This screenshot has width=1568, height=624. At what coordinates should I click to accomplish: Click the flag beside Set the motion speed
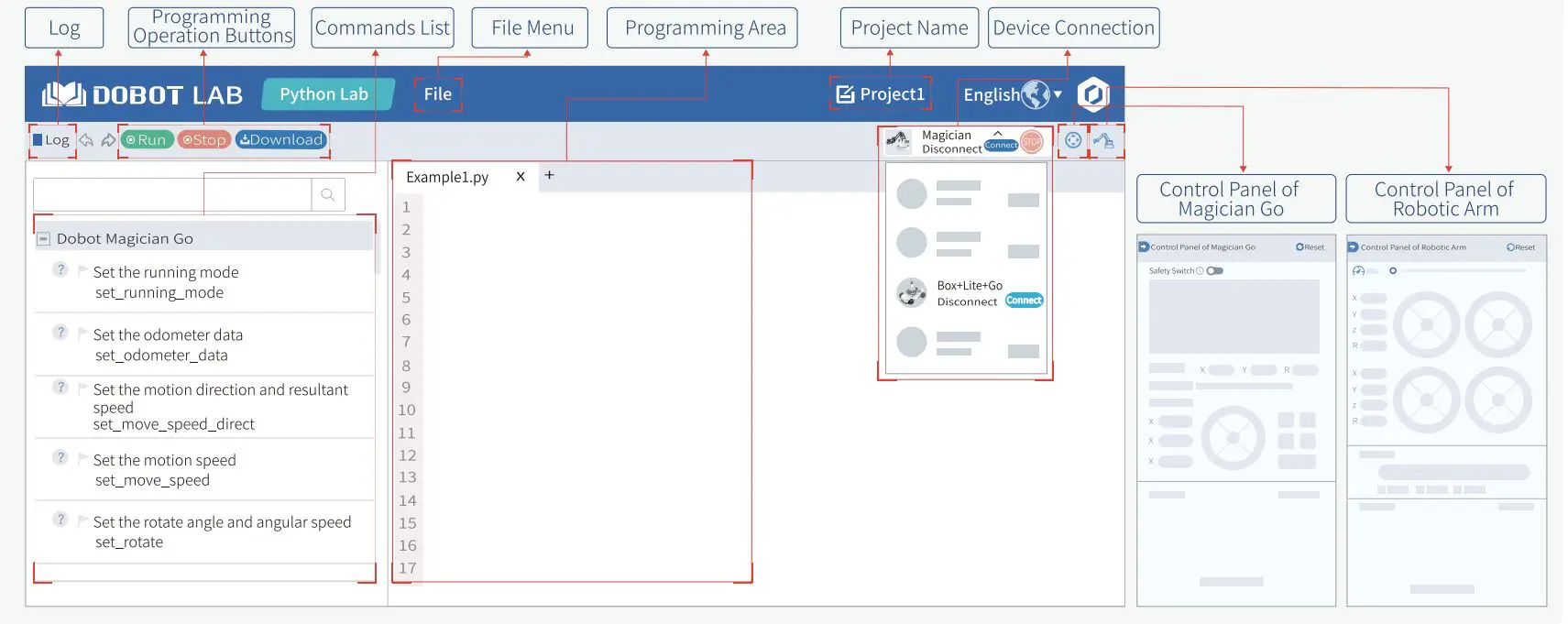pos(83,459)
